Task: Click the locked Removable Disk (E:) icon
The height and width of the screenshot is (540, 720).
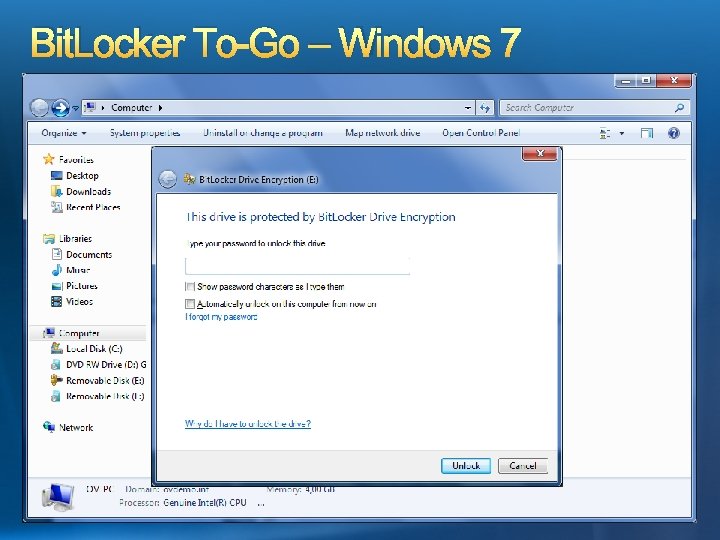Action: (56, 380)
